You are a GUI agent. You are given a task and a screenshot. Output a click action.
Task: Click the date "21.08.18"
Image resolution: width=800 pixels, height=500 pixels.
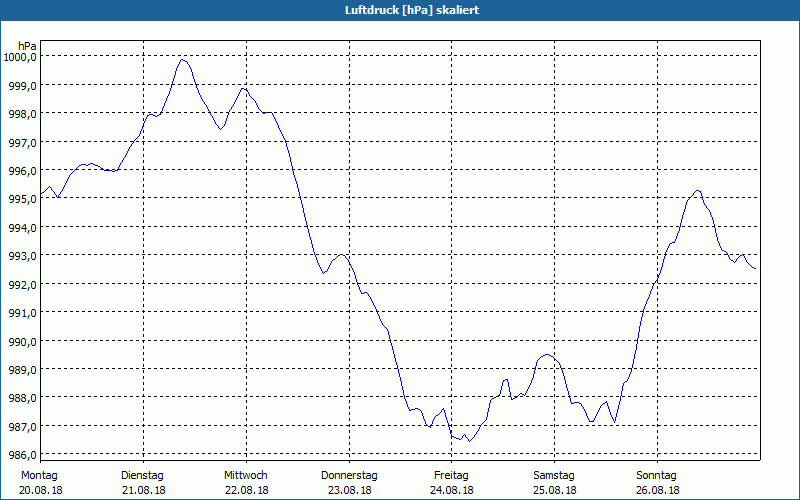click(144, 491)
